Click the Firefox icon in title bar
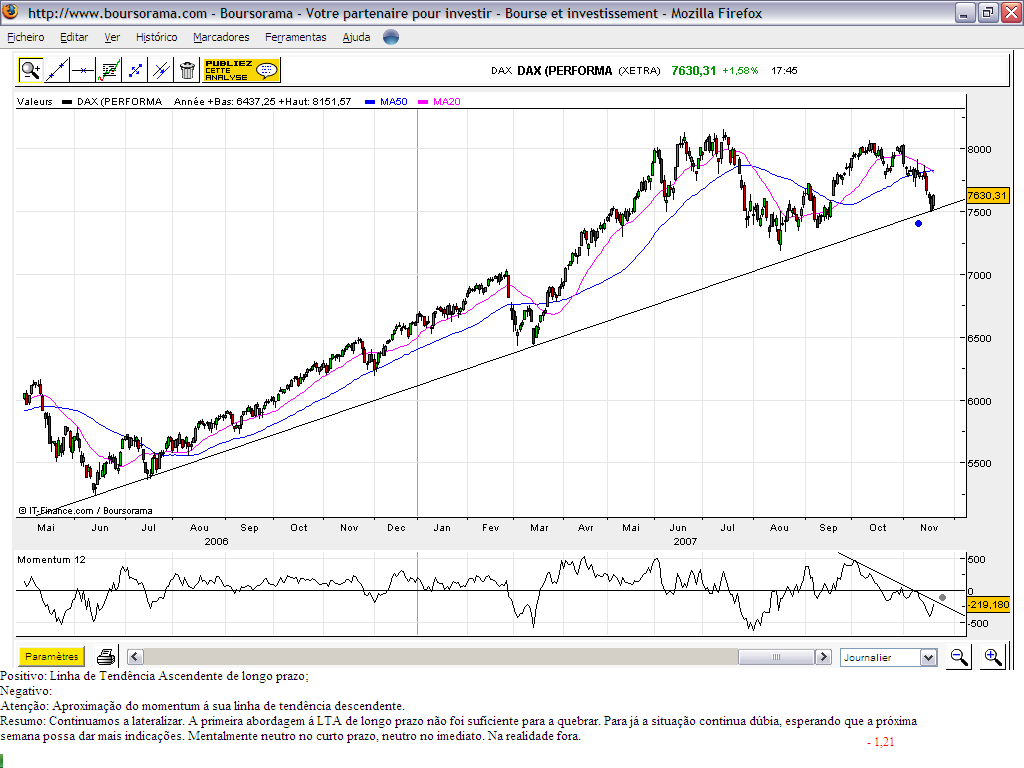The width and height of the screenshot is (1024, 768). point(10,12)
